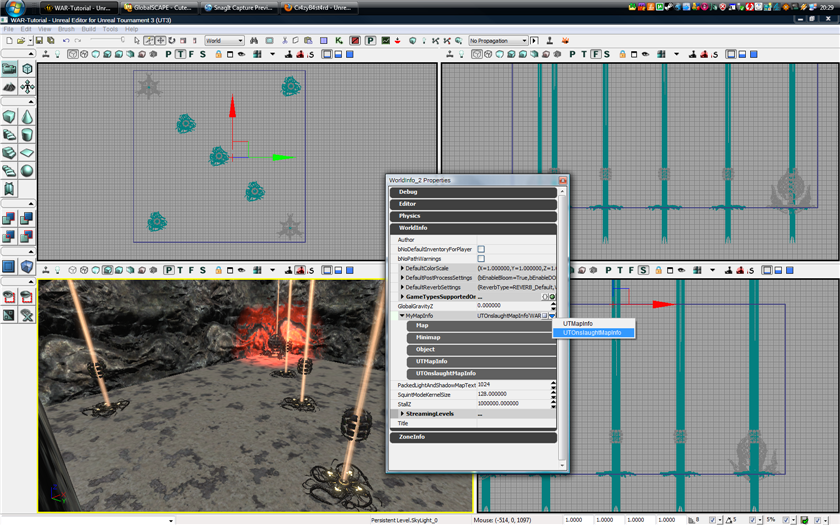The height and width of the screenshot is (525, 840).
Task: Expand StreamingLevels property
Action: pos(402,414)
